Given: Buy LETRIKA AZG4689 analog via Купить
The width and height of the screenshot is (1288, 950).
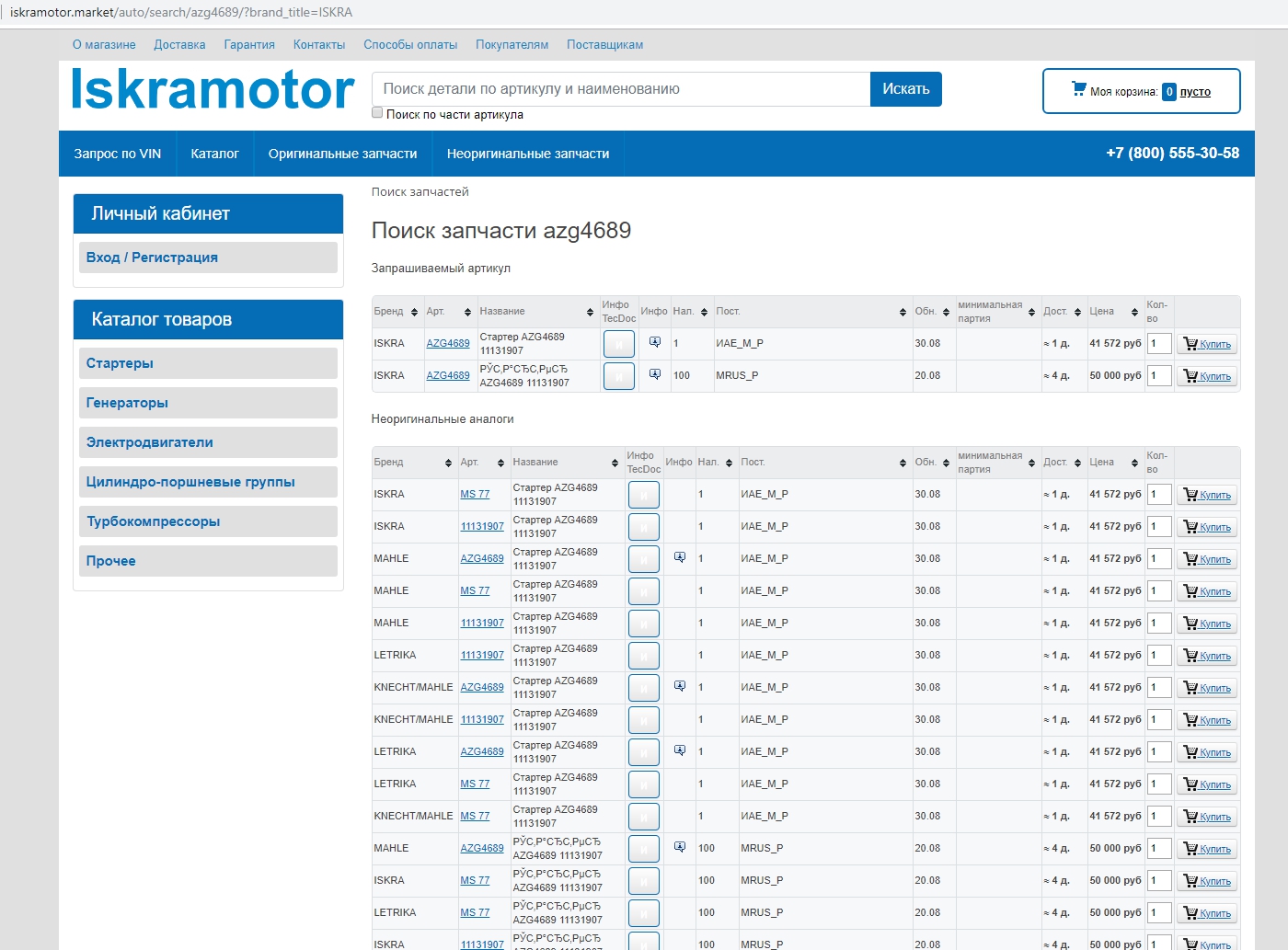Looking at the screenshot, I should tap(1207, 752).
